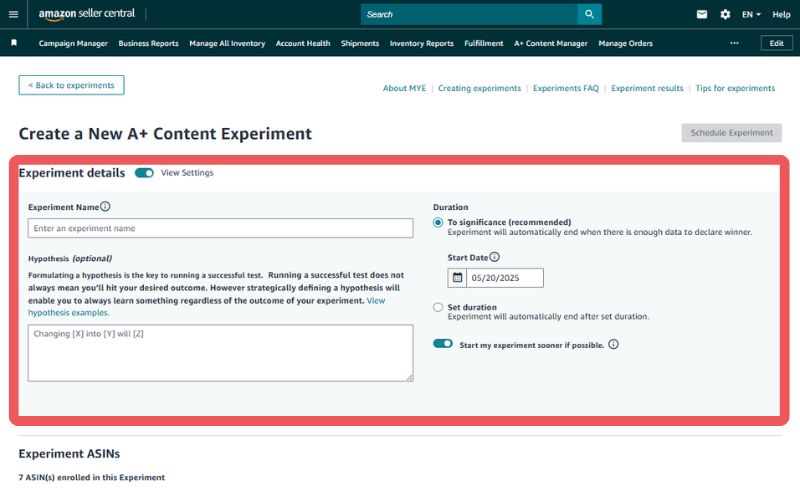This screenshot has height=500, width=800.
Task: Open the settings gear icon
Action: click(x=725, y=14)
